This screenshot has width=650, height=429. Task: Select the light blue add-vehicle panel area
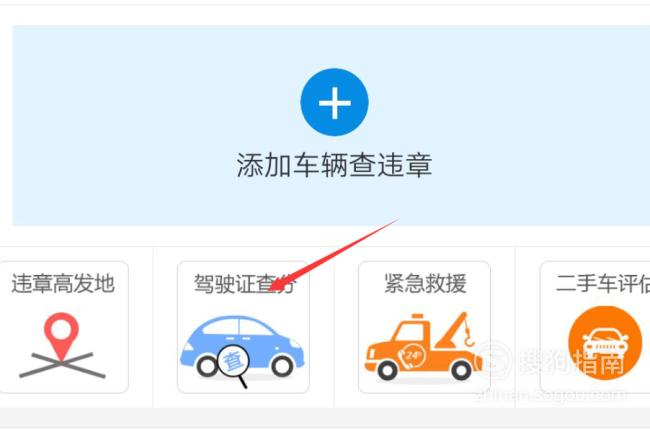tap(331, 126)
